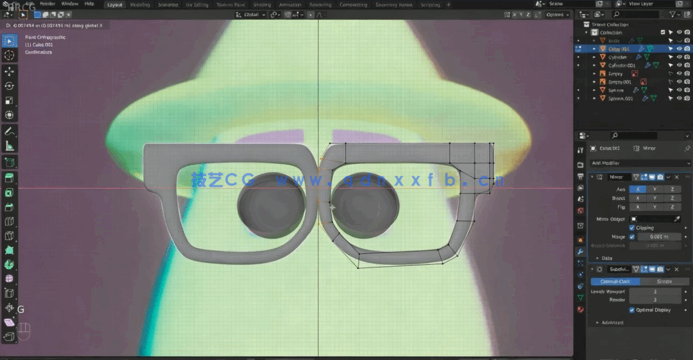Pick the Mirror Object with the eyedropper
The width and height of the screenshot is (693, 360).
point(677,219)
